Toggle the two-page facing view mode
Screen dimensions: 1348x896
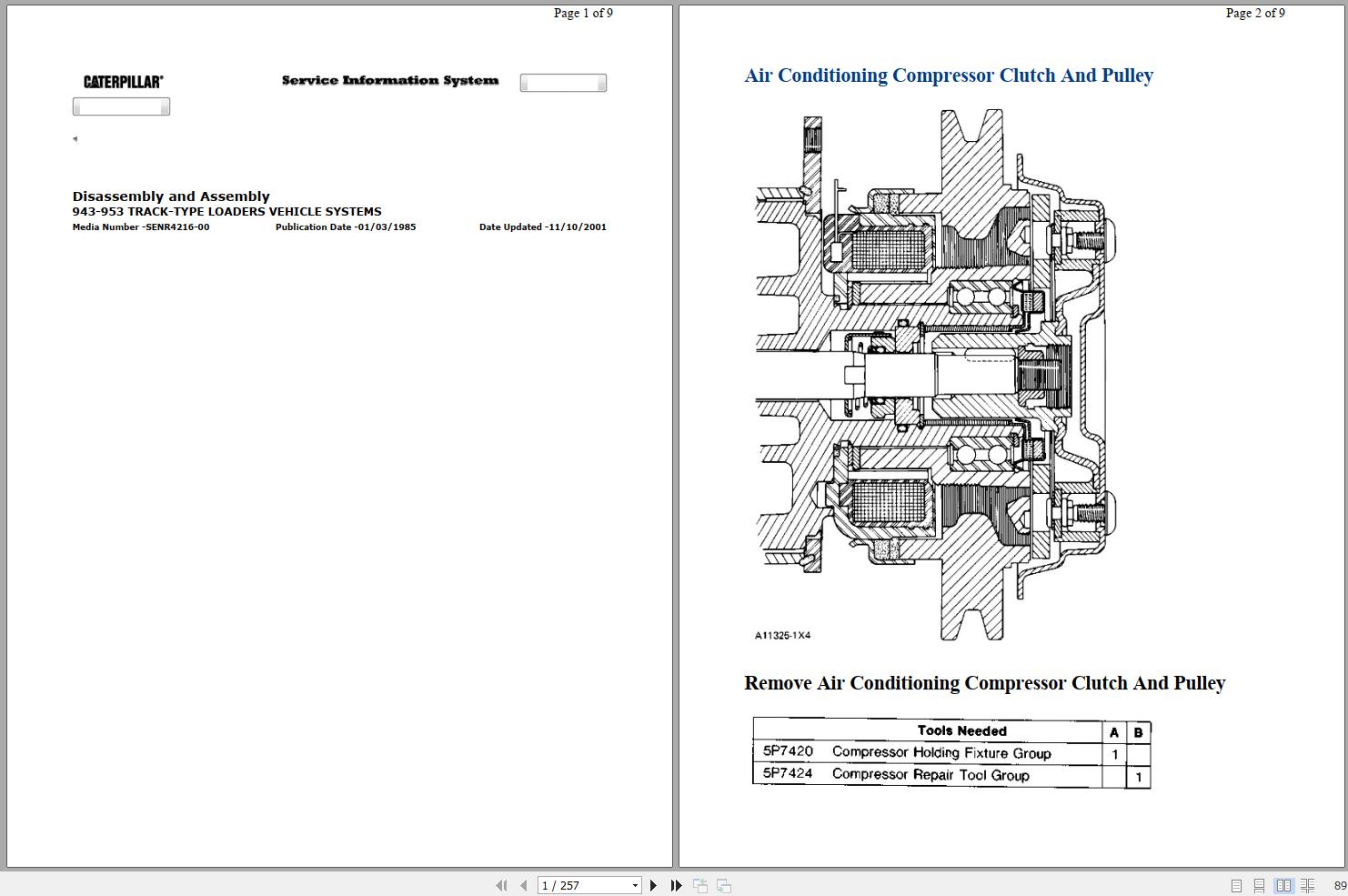point(1284,885)
